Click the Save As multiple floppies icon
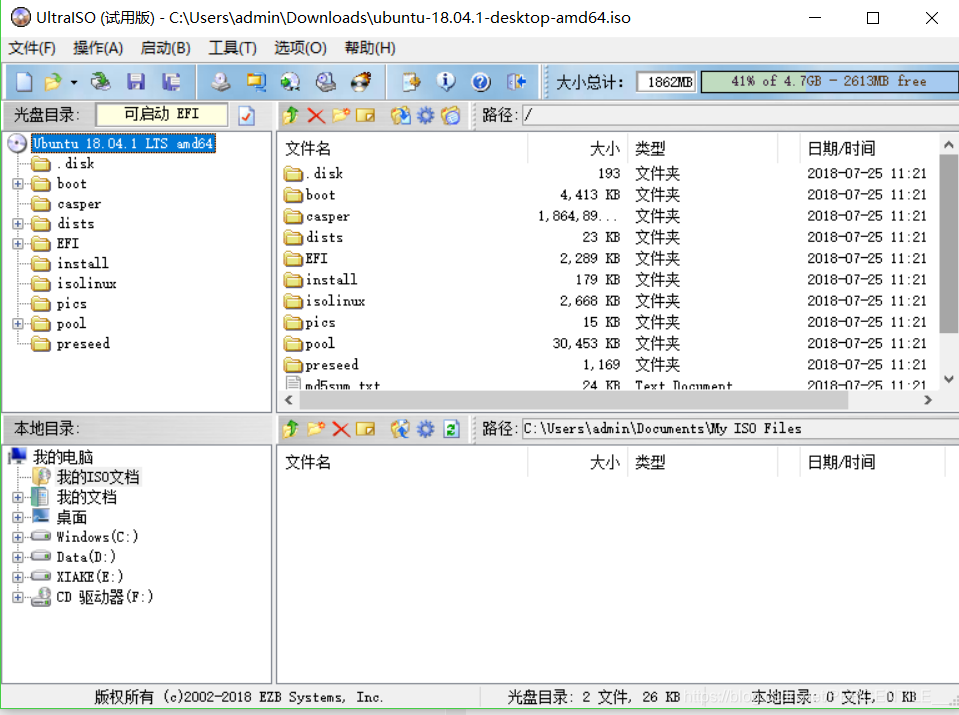Screen dimensions: 959x715 click(171, 81)
